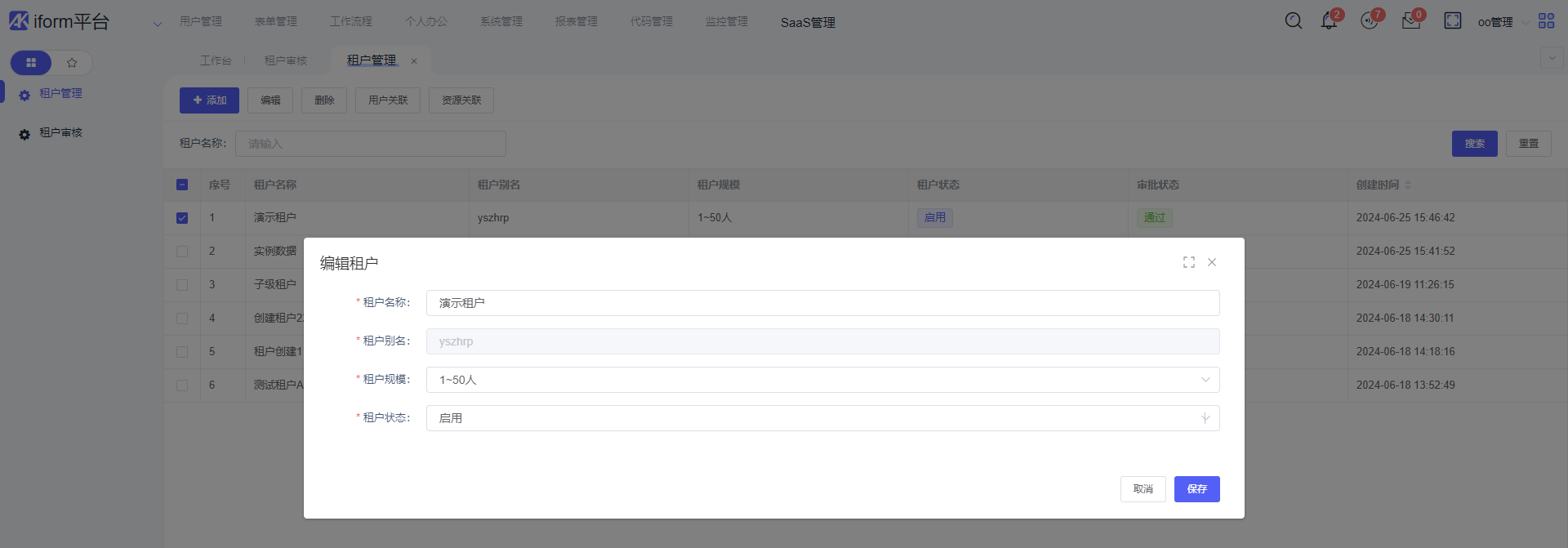Toggle the fullscreen icon in top bar
Image resolution: width=1568 pixels, height=548 pixels.
[1452, 21]
